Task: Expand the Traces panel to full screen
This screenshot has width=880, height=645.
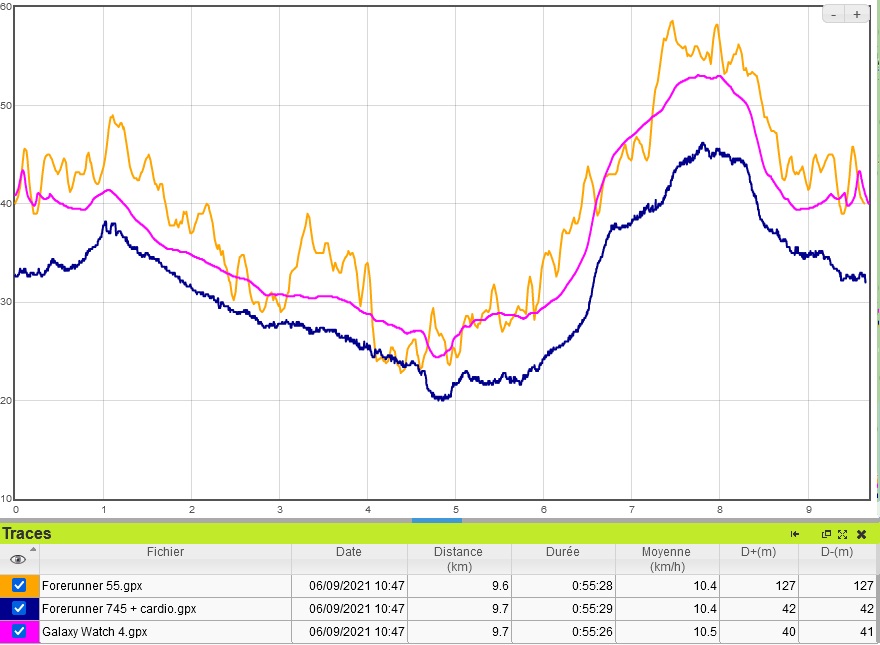Action: (843, 534)
